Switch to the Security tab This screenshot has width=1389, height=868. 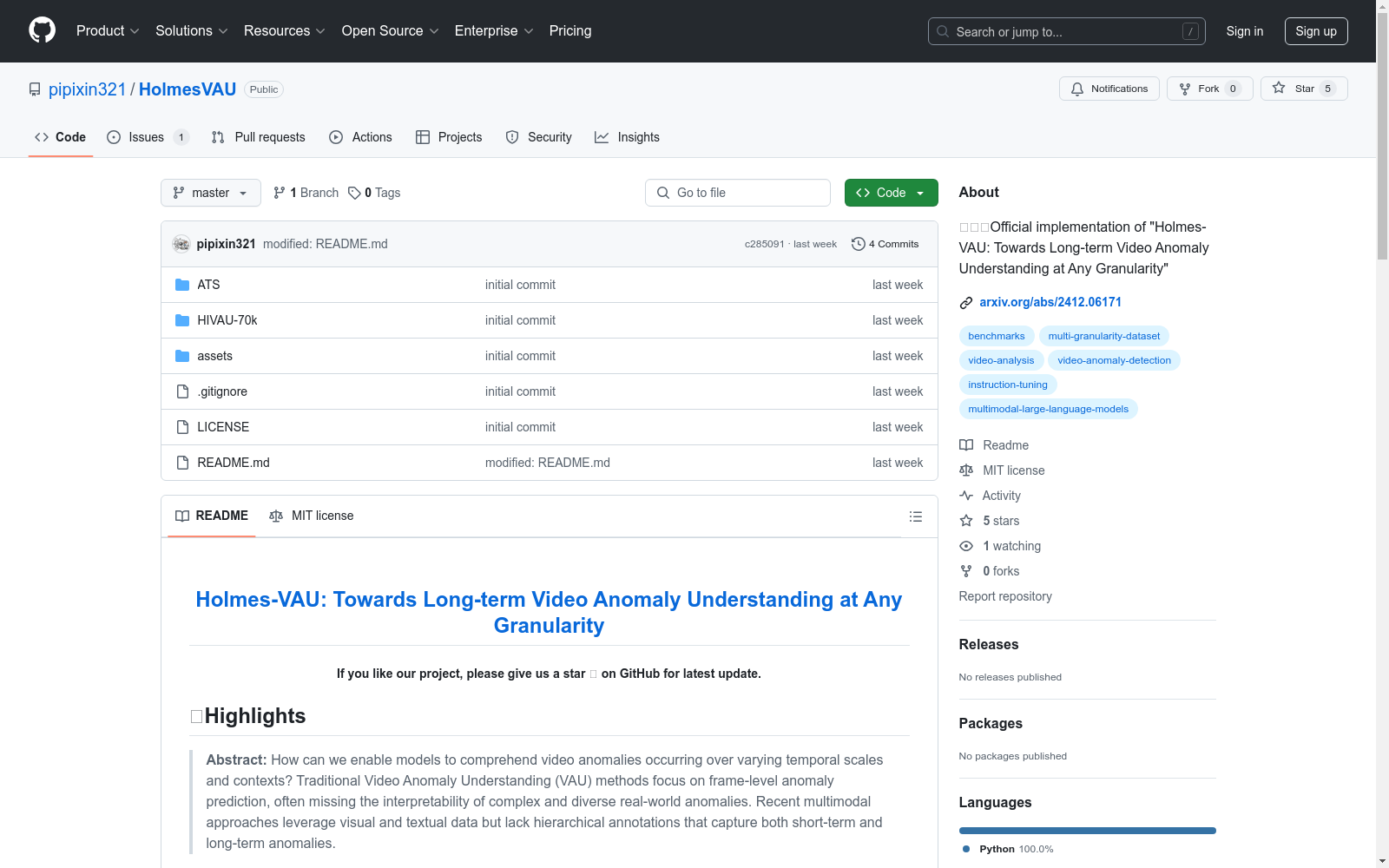(x=538, y=137)
